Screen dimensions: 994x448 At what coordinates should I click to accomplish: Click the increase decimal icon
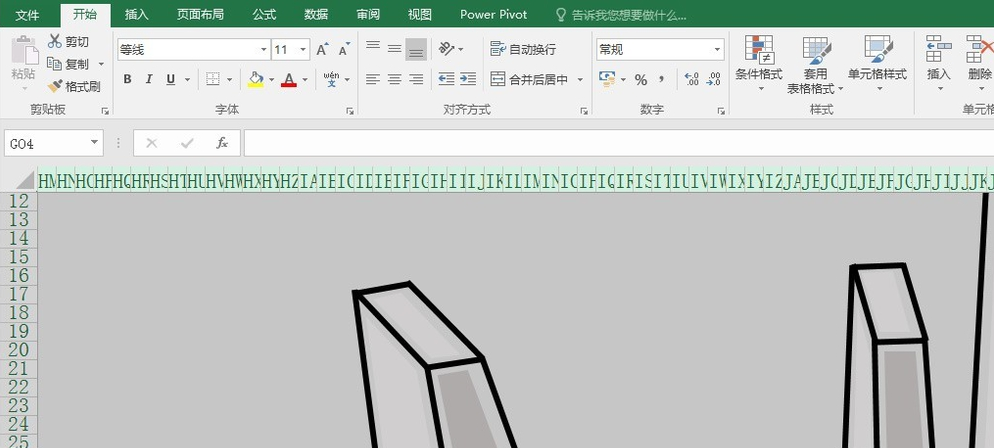(692, 79)
